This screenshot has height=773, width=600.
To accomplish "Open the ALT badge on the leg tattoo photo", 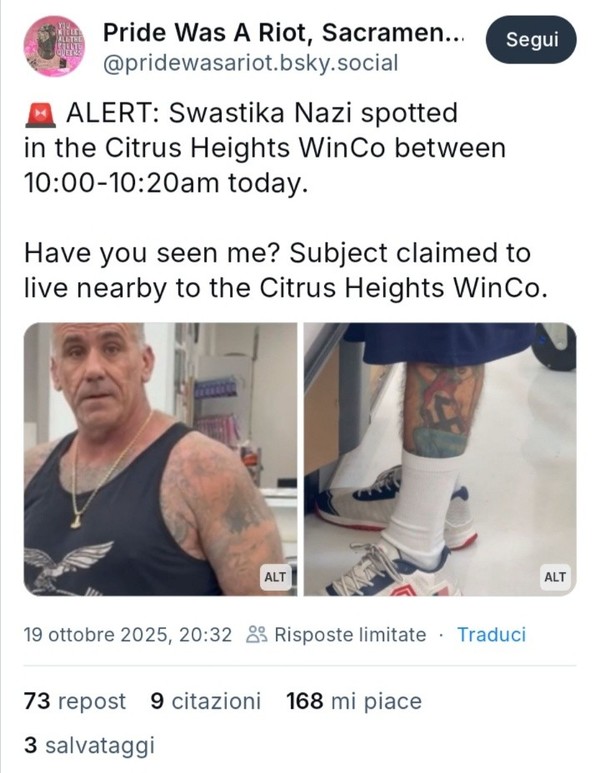I will click(555, 577).
